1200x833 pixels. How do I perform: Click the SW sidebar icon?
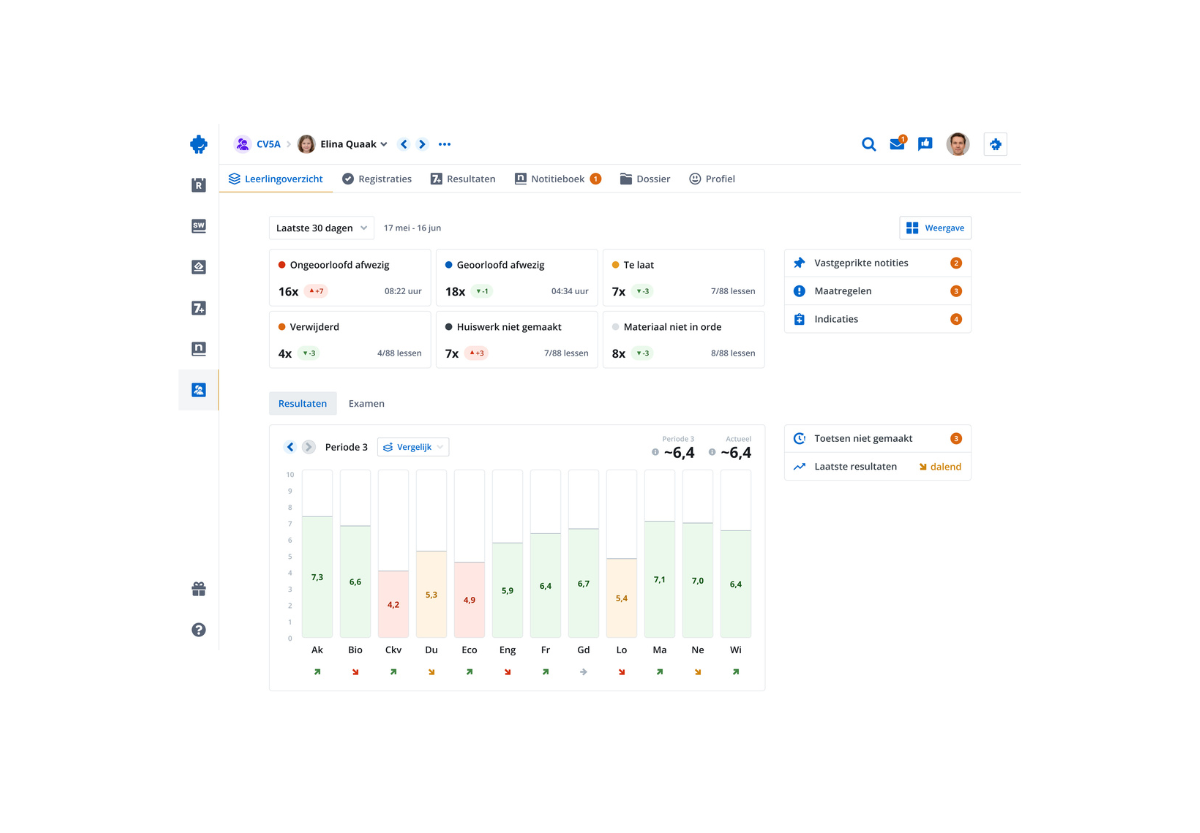(x=198, y=226)
